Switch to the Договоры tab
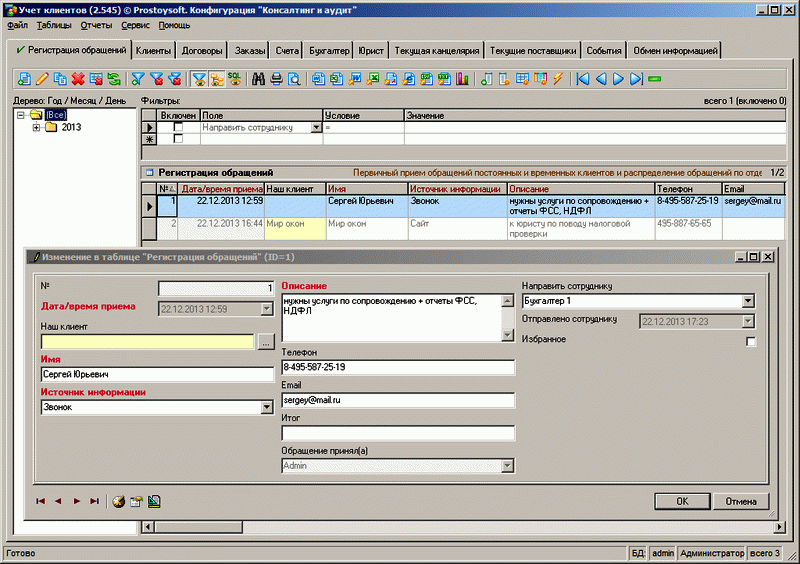 (203, 50)
